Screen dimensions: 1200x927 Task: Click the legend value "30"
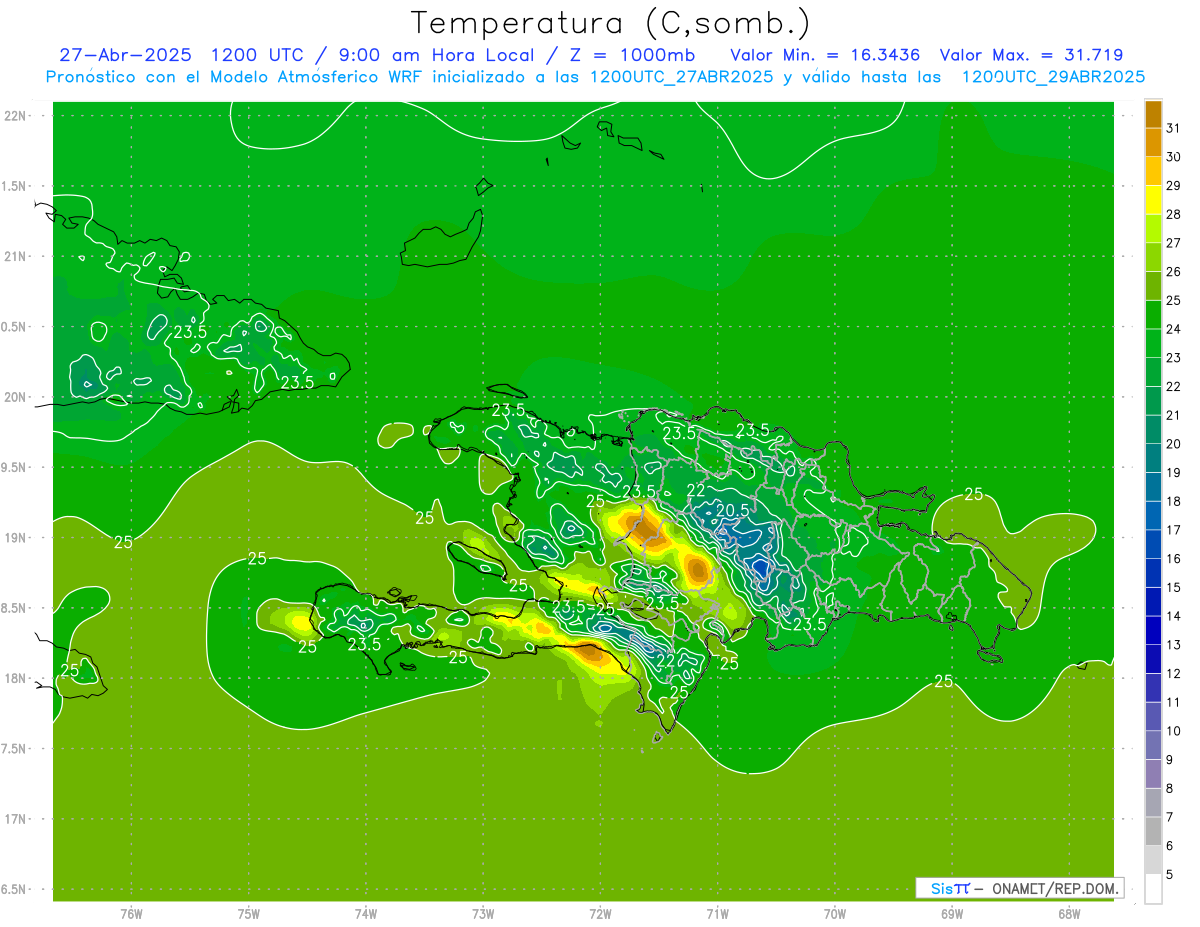point(1174,157)
